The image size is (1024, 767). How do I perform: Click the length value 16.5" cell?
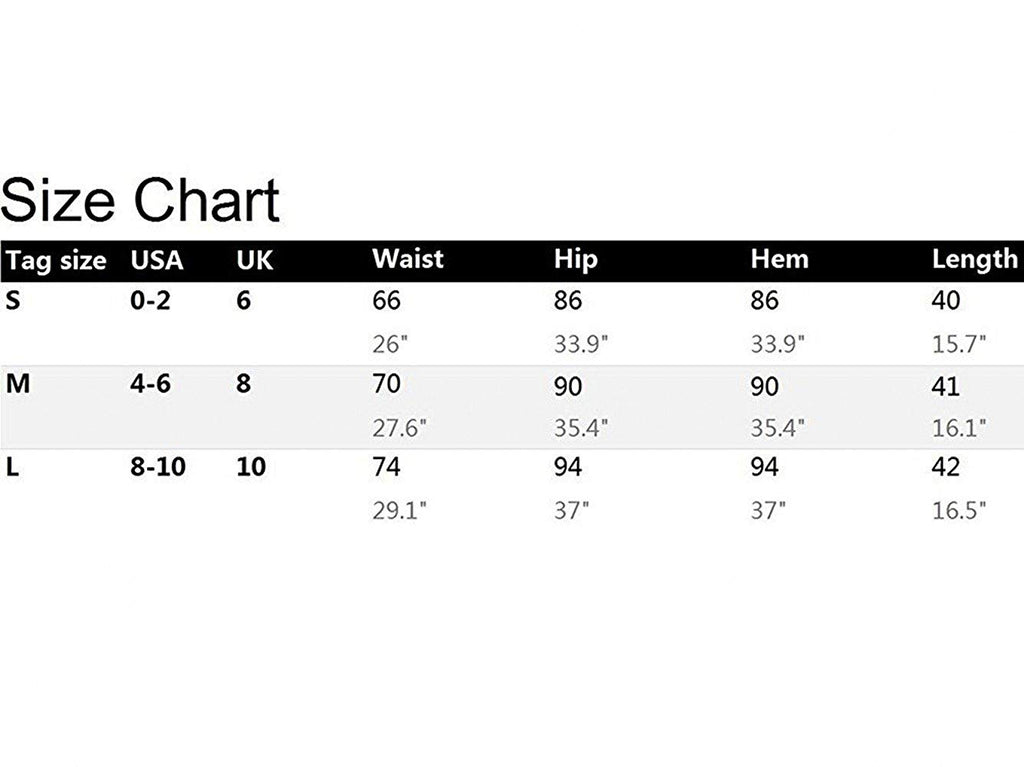[x=959, y=510]
